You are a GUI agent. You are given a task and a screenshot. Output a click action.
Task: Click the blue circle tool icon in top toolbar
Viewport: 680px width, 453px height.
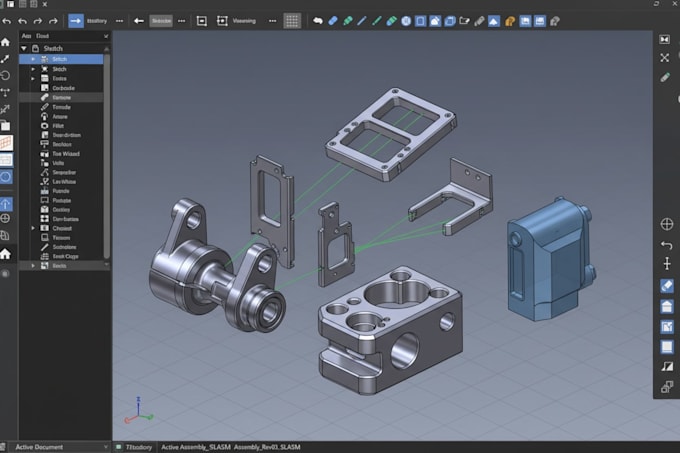[406, 21]
